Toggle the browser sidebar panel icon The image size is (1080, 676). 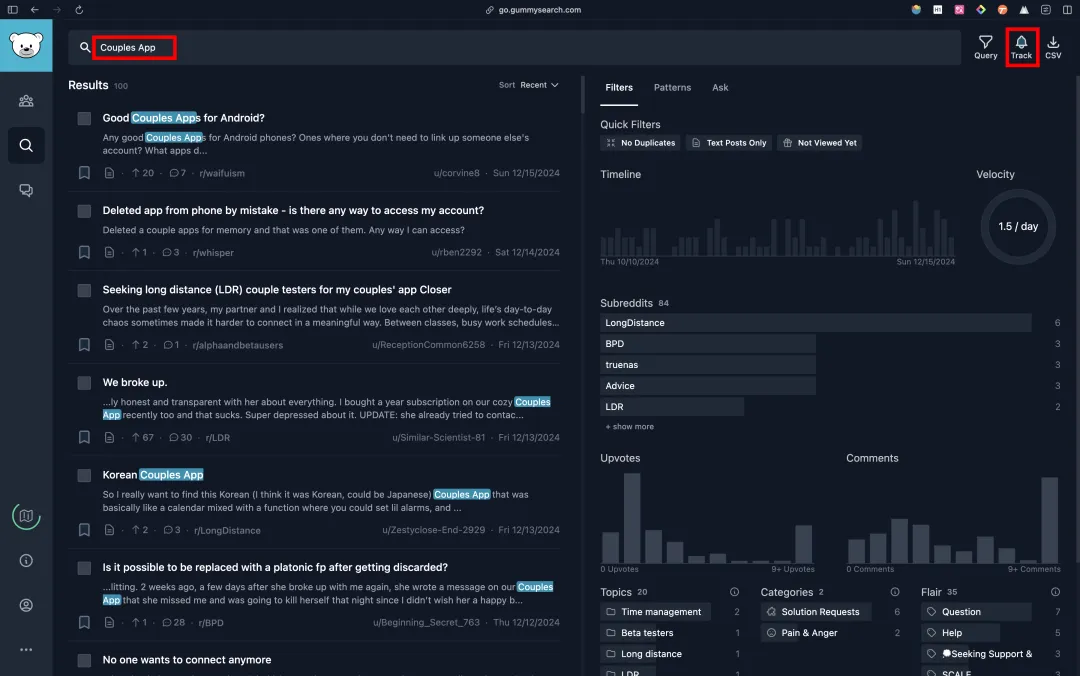pyautogui.click(x=12, y=10)
